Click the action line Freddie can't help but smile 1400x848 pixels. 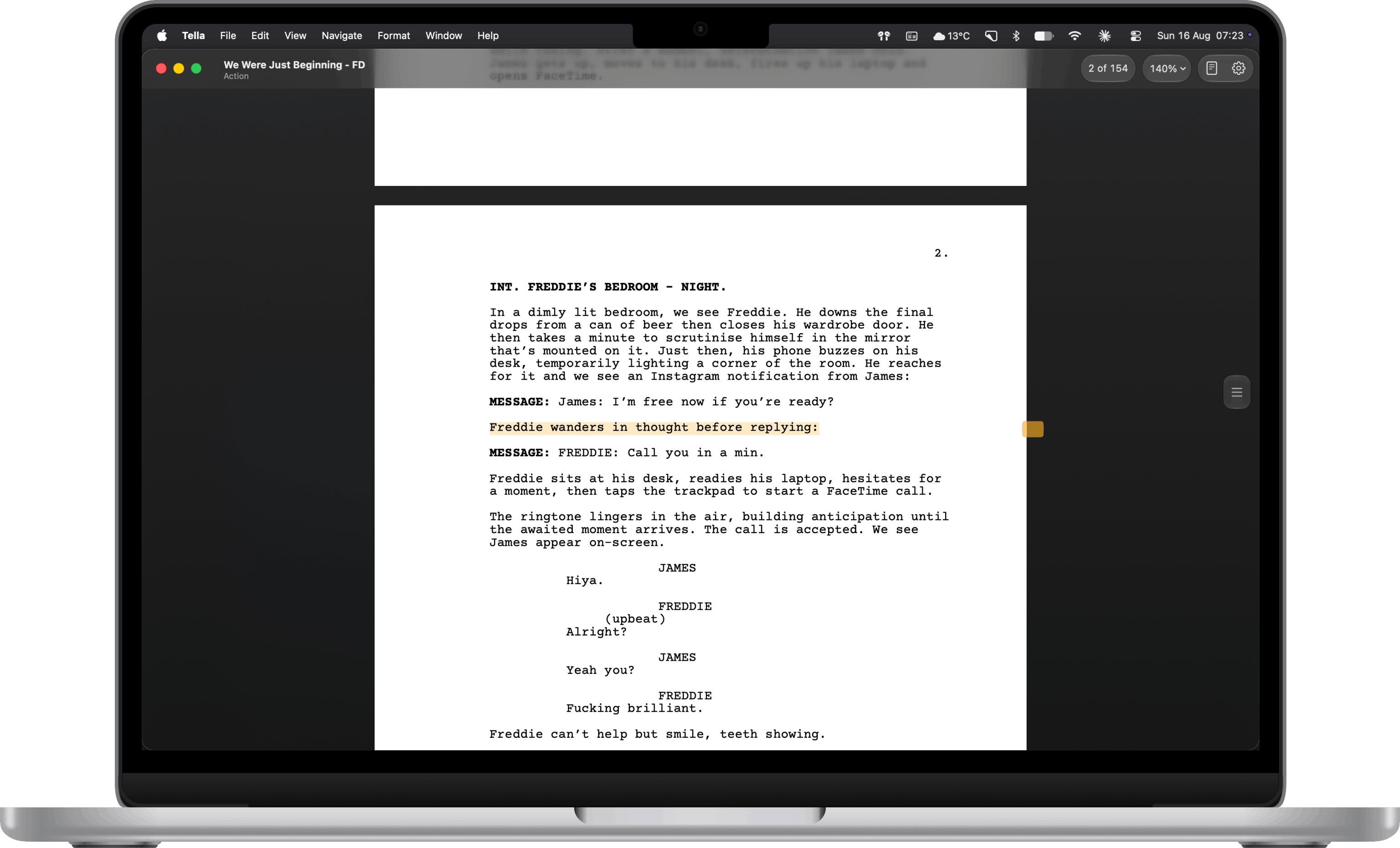tap(657, 734)
